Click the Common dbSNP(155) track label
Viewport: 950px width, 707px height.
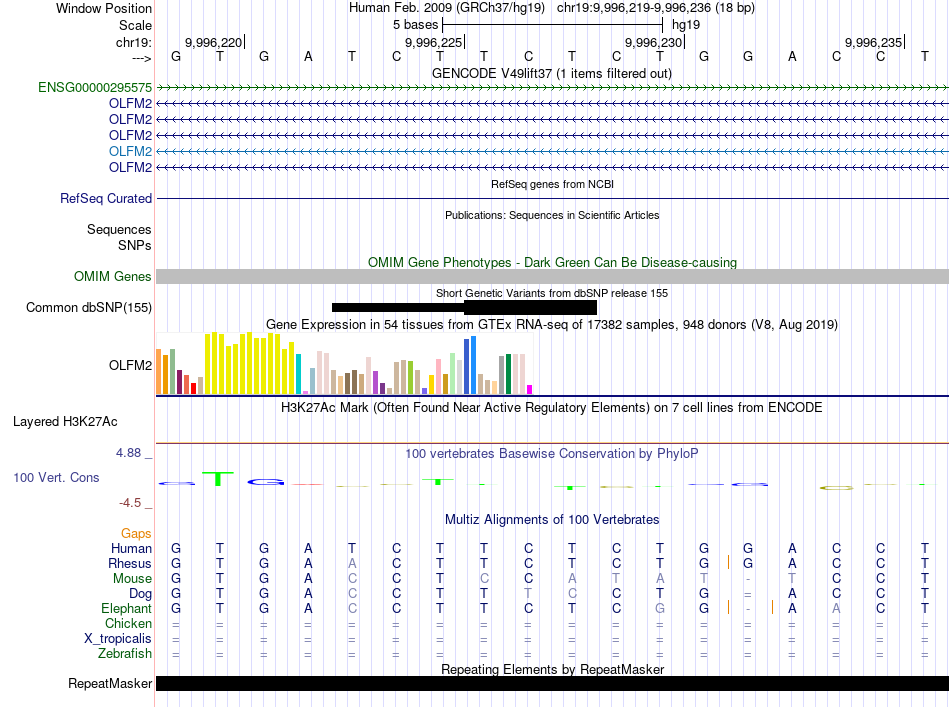(x=89, y=307)
